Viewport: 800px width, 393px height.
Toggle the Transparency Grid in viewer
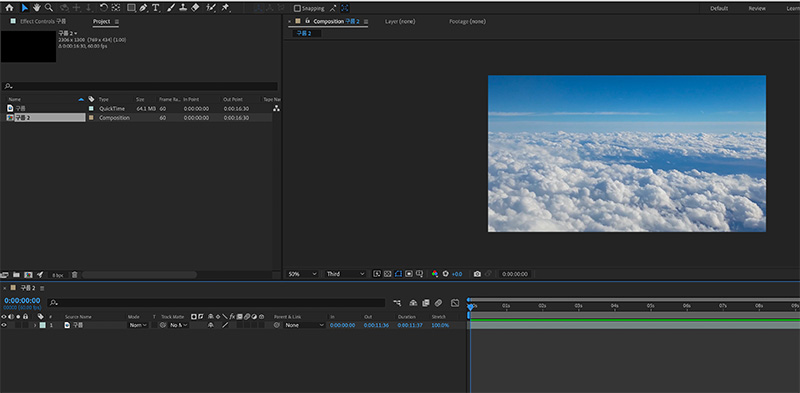point(388,274)
